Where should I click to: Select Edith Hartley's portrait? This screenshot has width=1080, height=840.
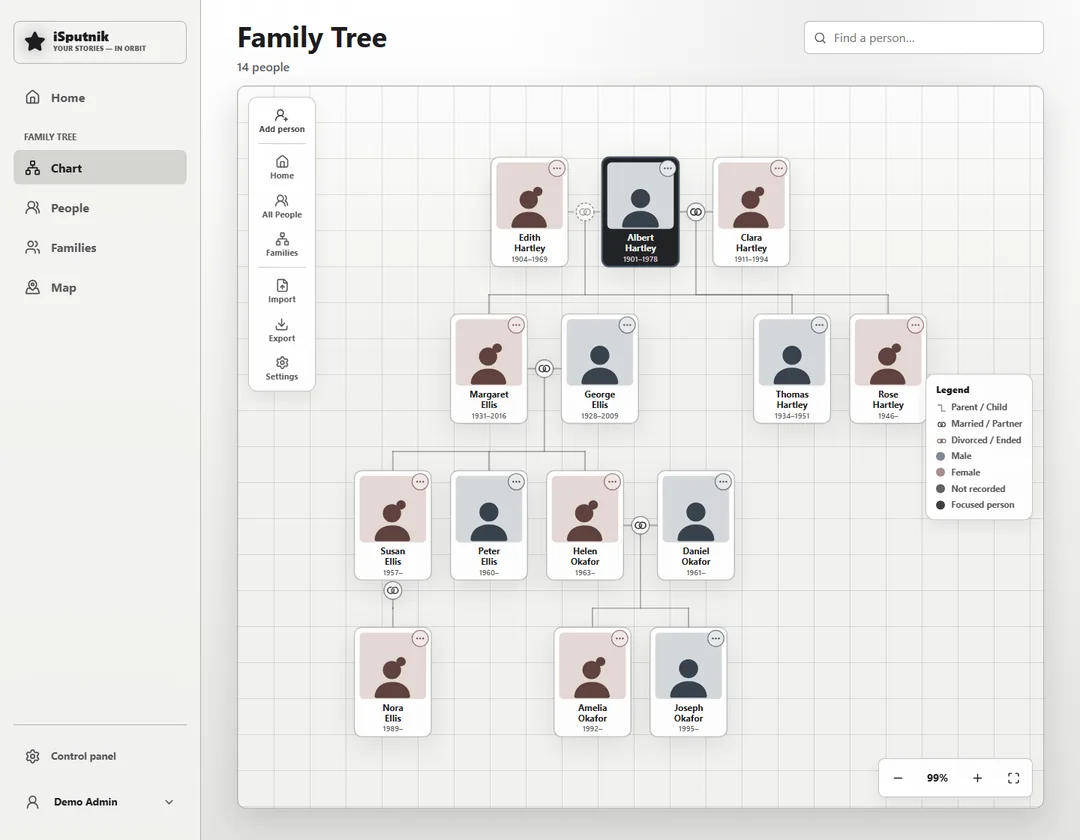click(x=530, y=196)
